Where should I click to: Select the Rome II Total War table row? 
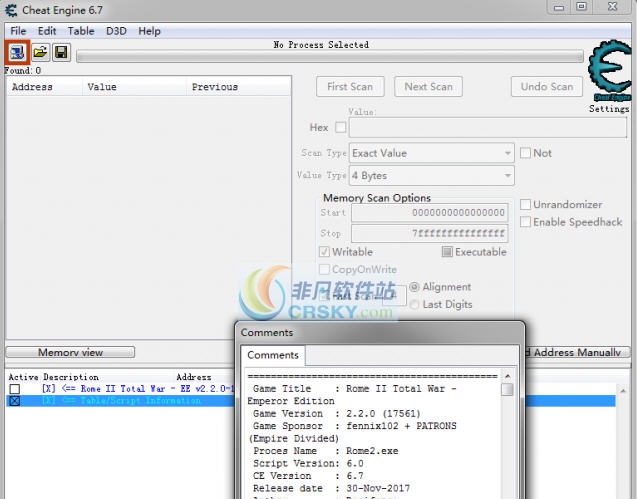coord(121,389)
